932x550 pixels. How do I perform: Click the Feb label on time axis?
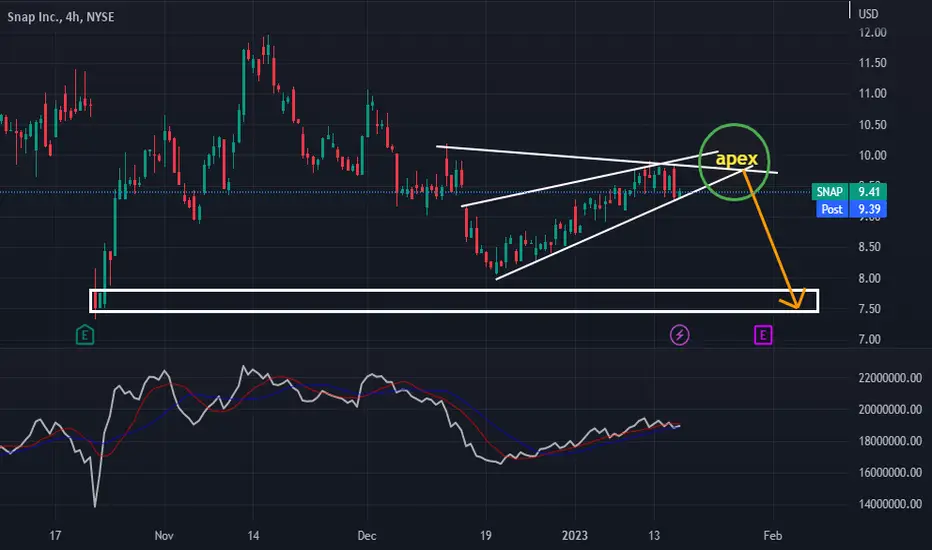[x=773, y=535]
